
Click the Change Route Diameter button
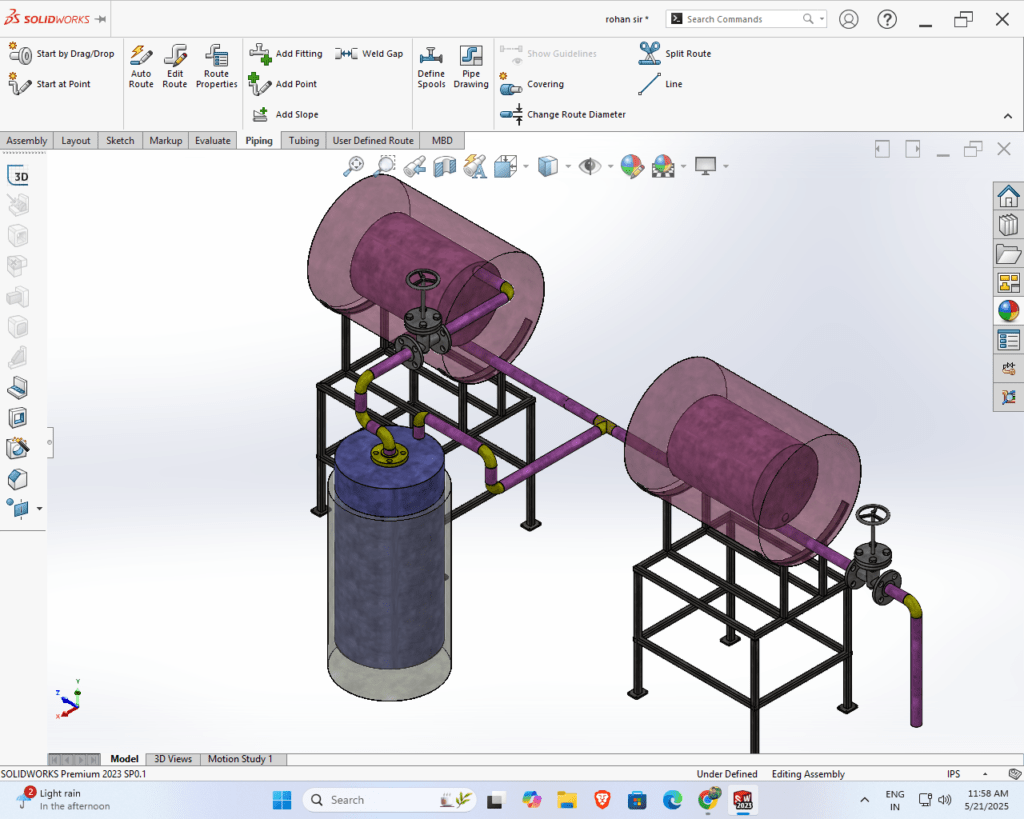pos(566,115)
